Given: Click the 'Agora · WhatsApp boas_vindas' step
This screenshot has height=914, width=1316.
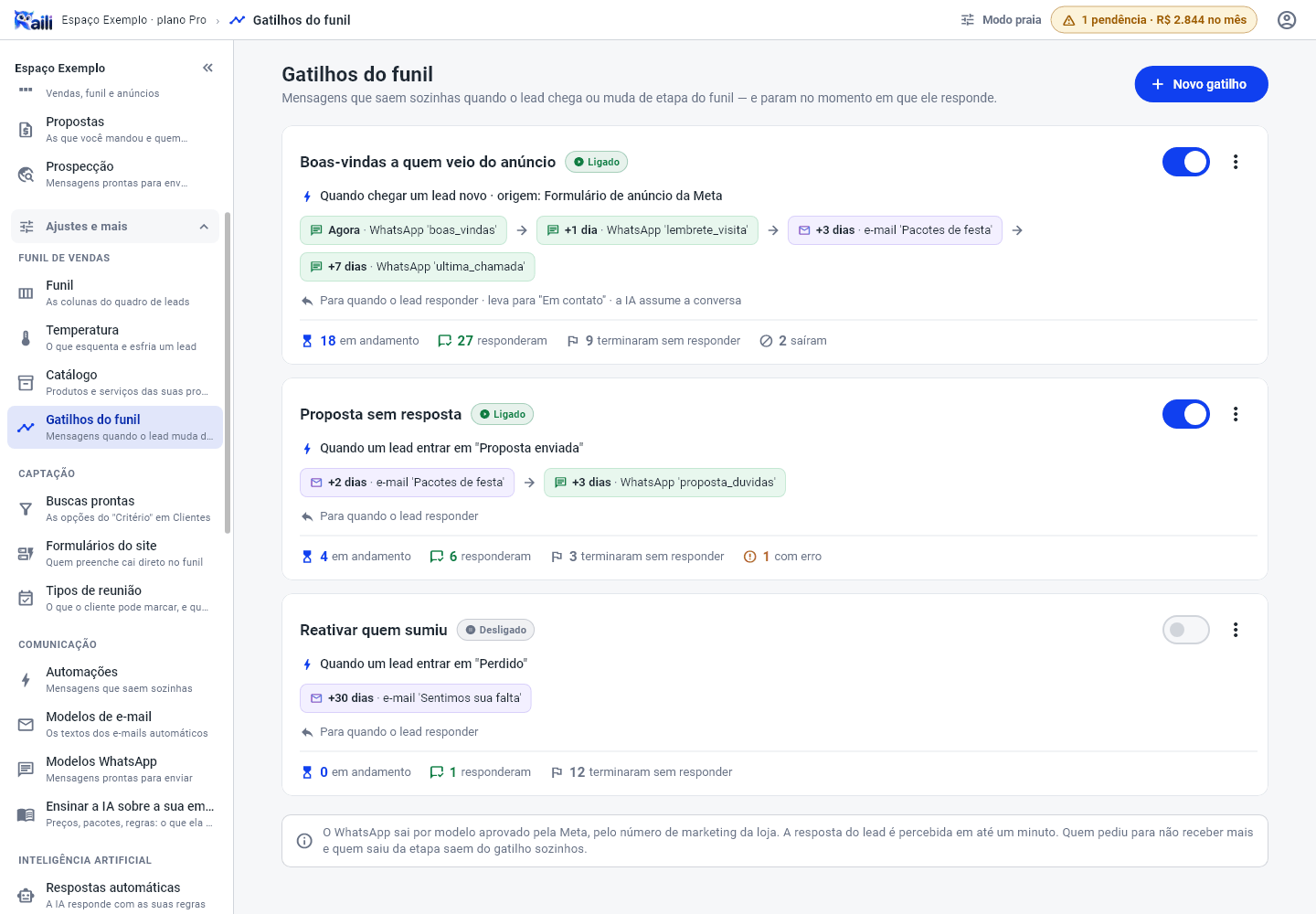Looking at the screenshot, I should [x=403, y=230].
